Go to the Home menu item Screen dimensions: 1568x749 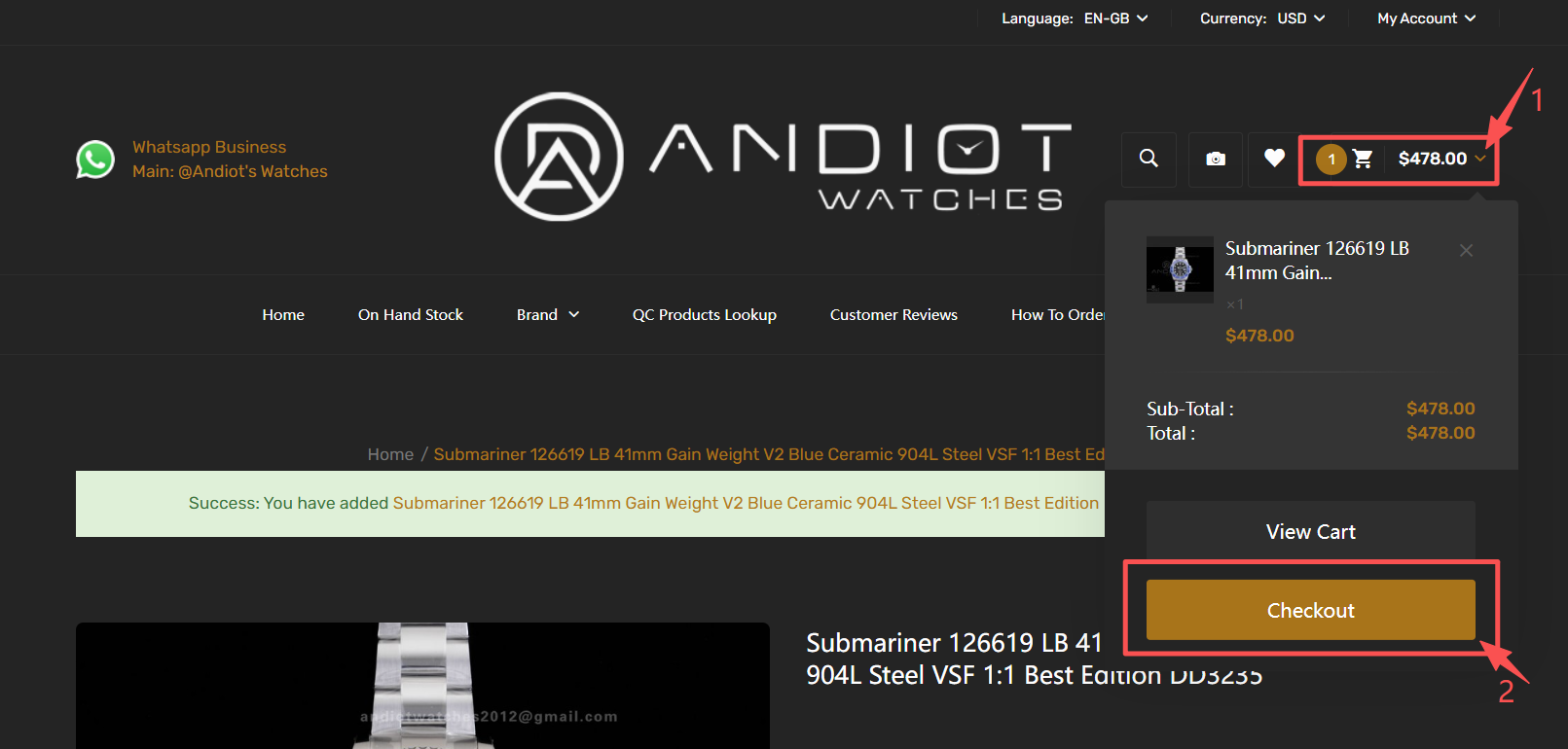[283, 314]
